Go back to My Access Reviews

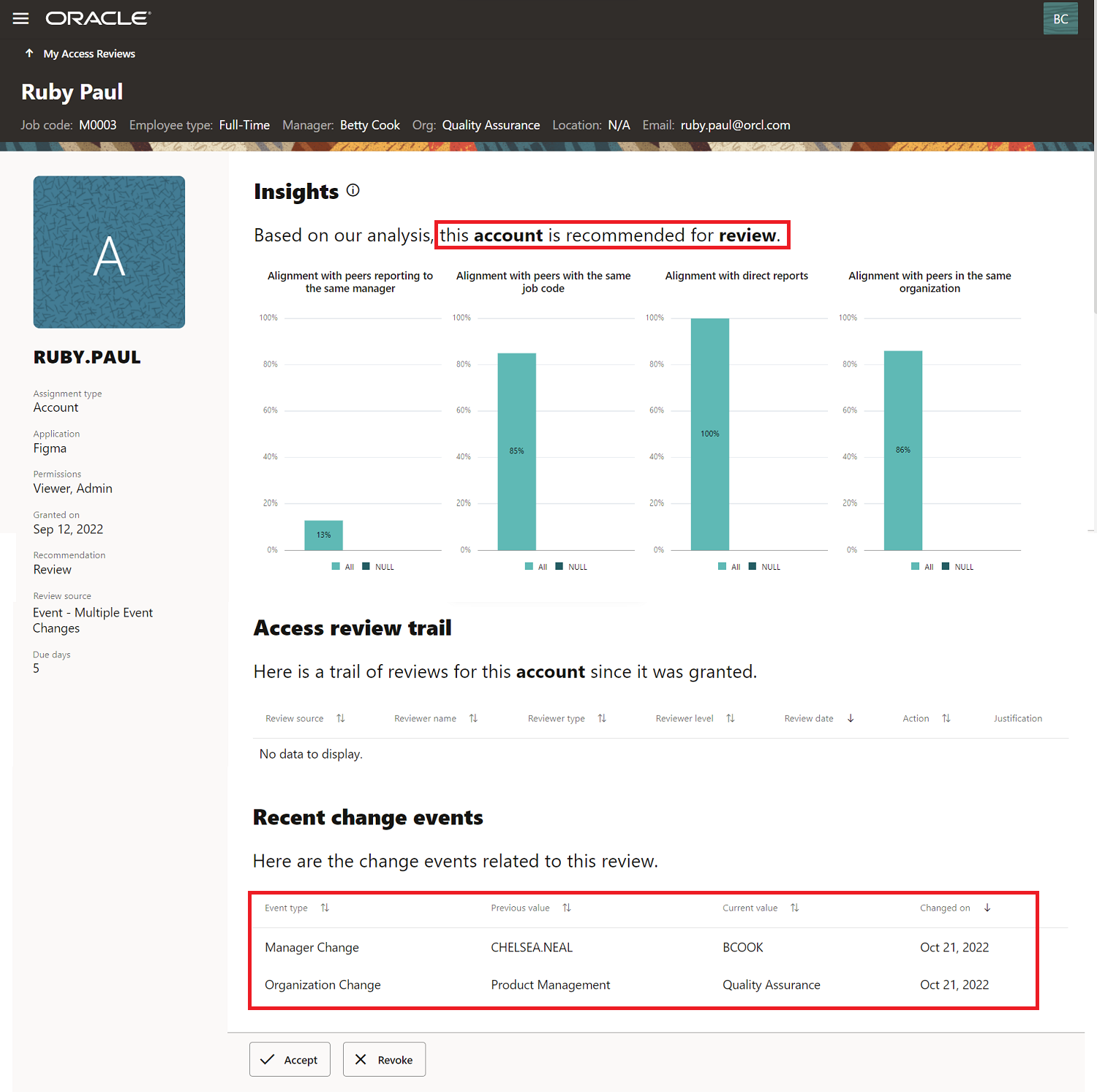coord(89,53)
